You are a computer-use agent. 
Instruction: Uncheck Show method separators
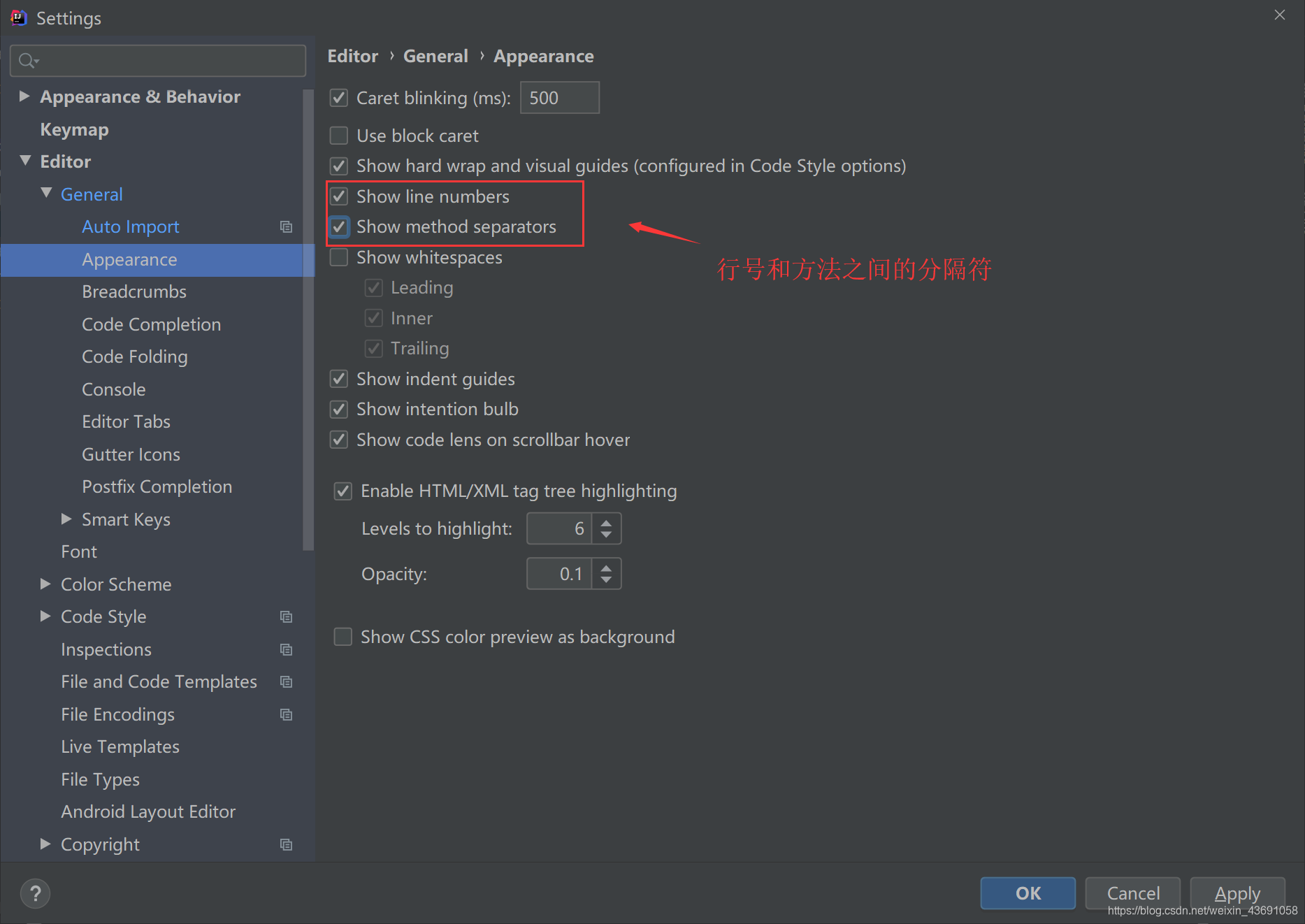click(339, 226)
